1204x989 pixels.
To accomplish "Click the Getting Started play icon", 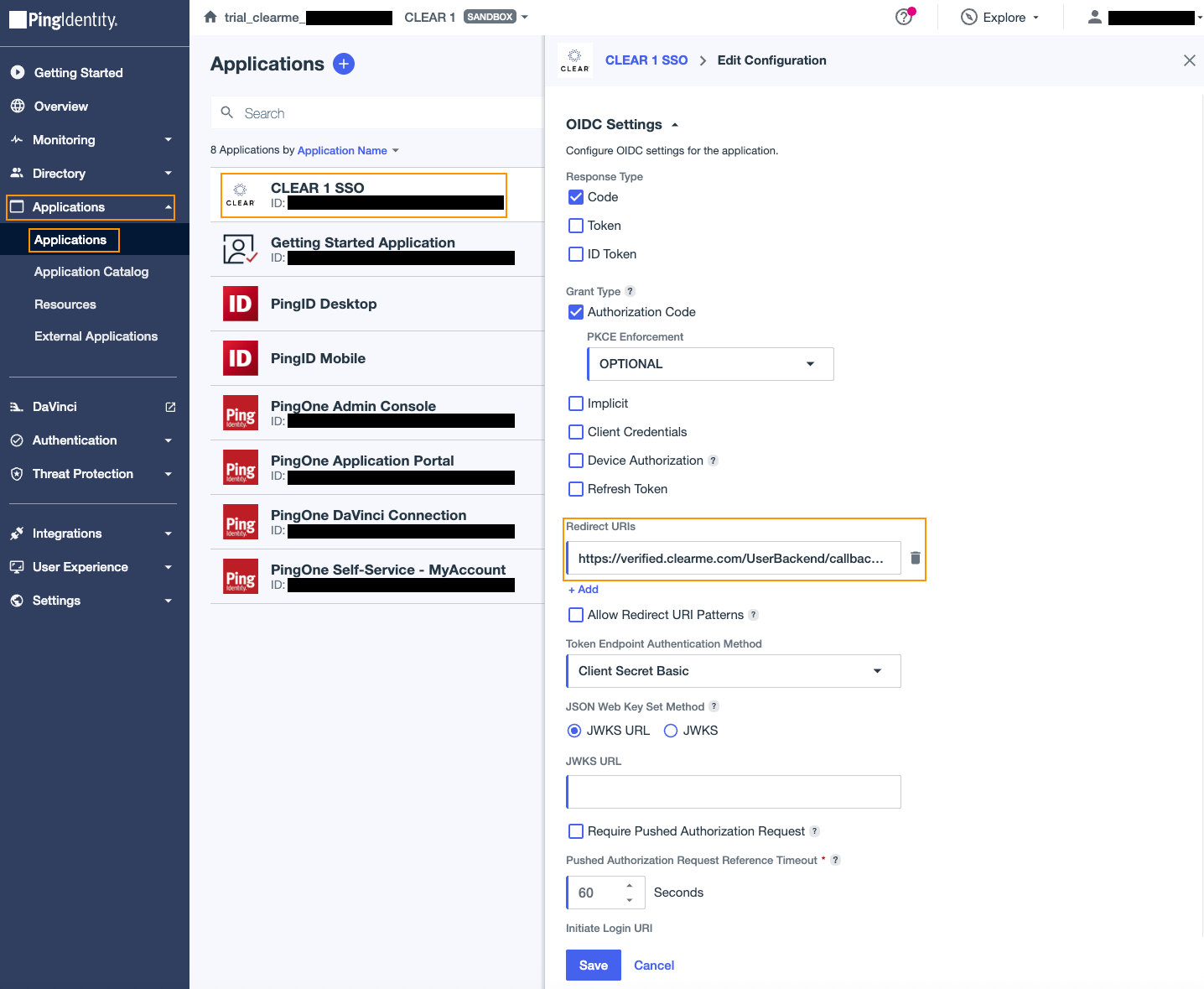I will point(18,73).
